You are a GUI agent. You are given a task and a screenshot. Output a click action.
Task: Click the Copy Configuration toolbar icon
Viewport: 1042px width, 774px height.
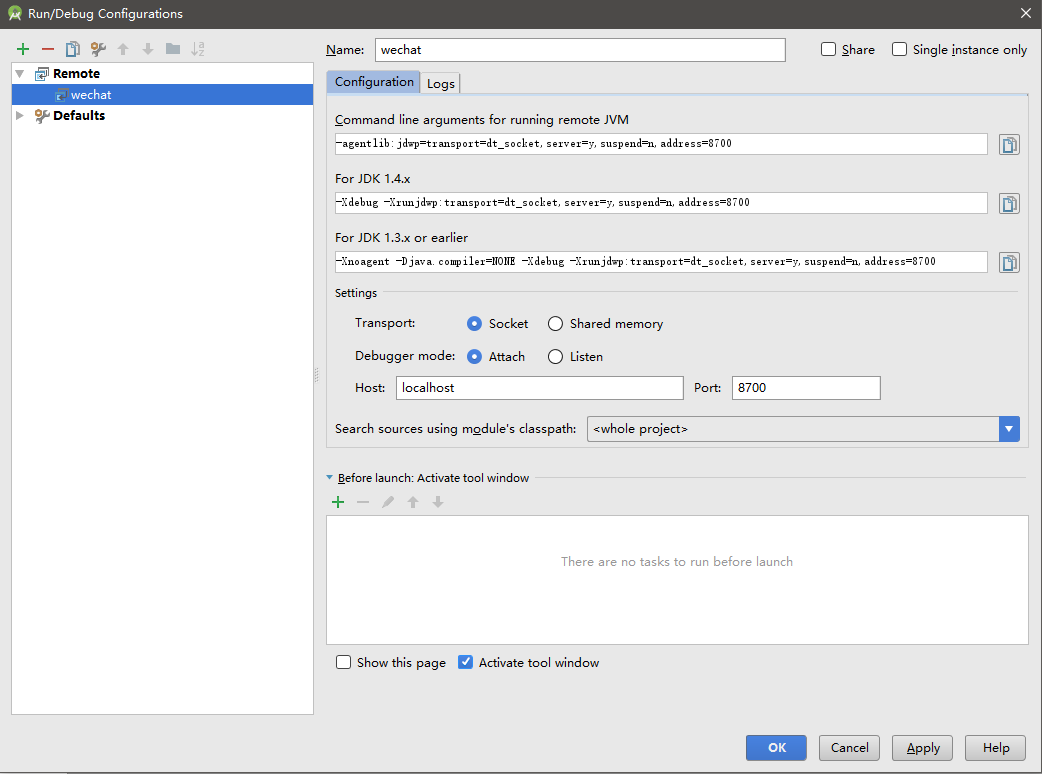click(72, 49)
